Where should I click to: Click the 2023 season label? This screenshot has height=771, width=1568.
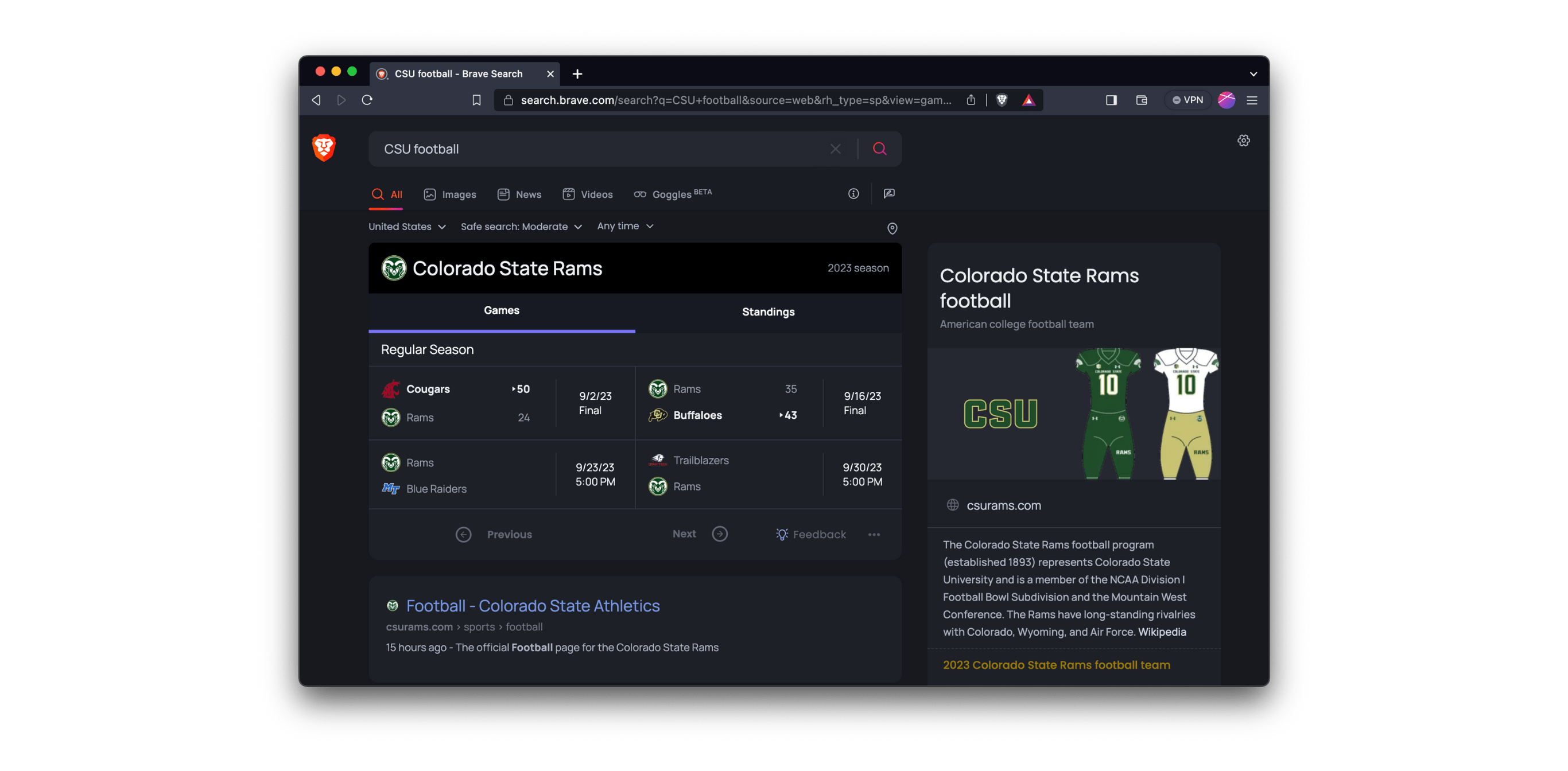click(x=857, y=268)
